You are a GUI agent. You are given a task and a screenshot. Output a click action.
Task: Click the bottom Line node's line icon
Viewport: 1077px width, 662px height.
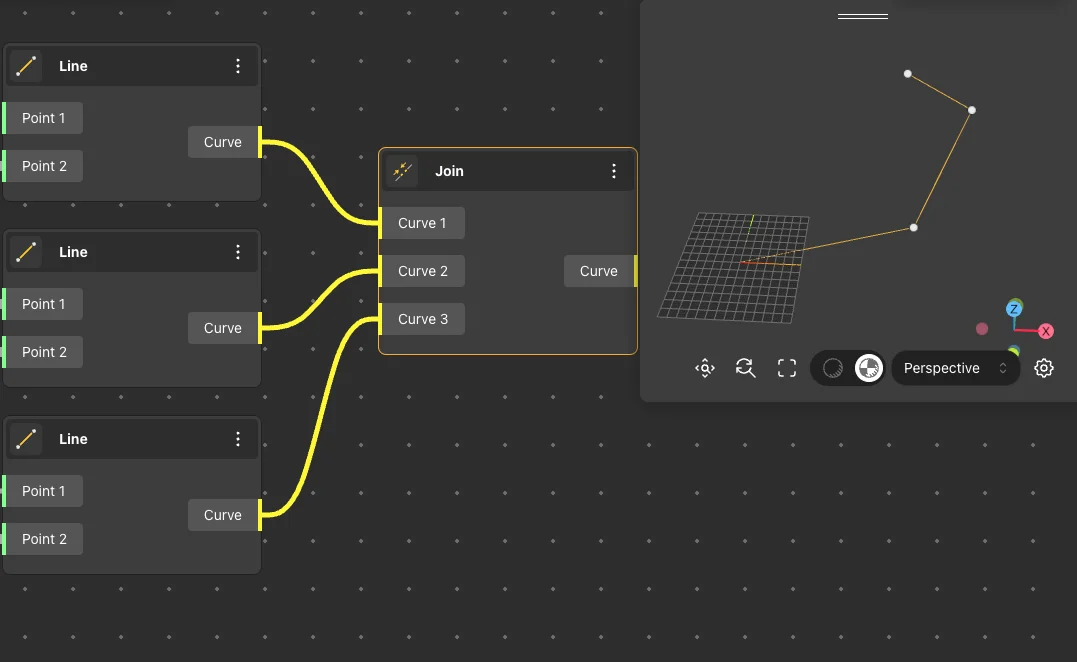[x=26, y=439]
